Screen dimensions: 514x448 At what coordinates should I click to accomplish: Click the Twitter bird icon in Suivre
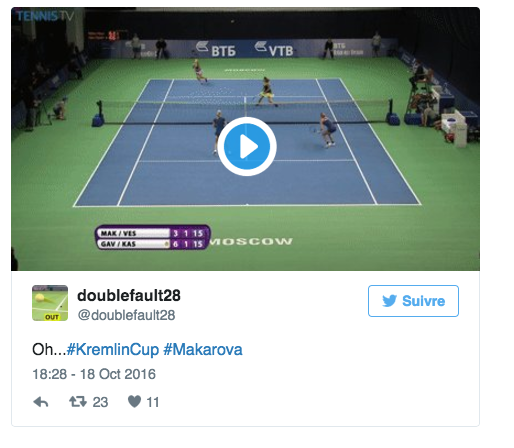[389, 301]
